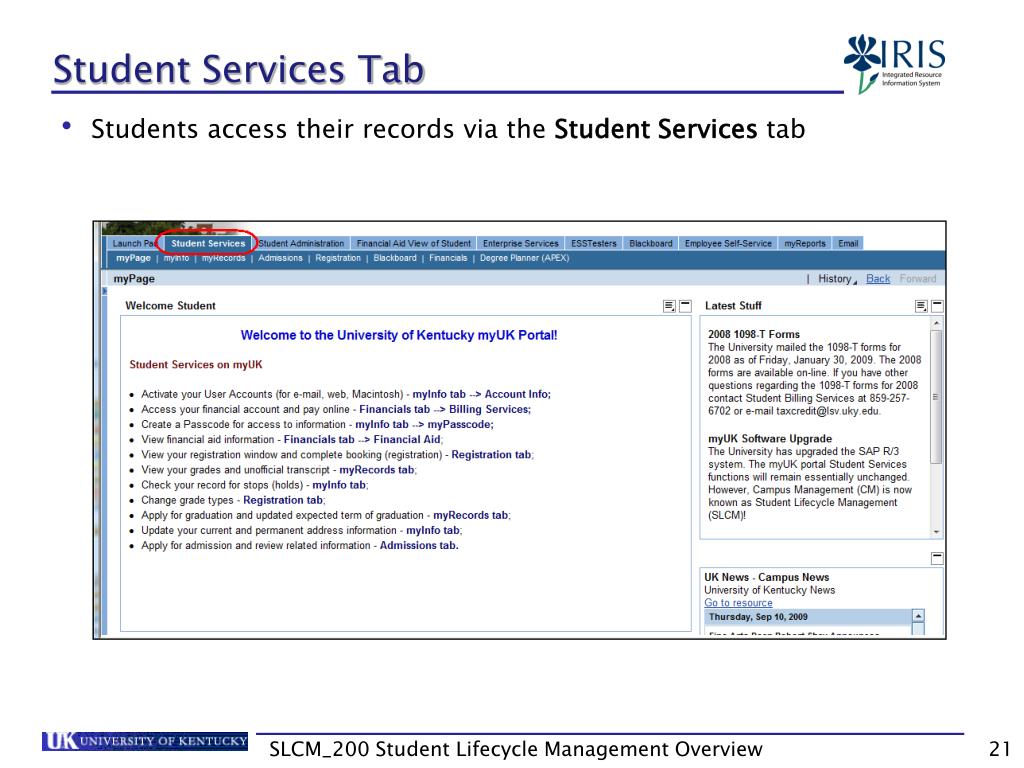Click the University of Kentucky logo in footer

tap(145, 741)
